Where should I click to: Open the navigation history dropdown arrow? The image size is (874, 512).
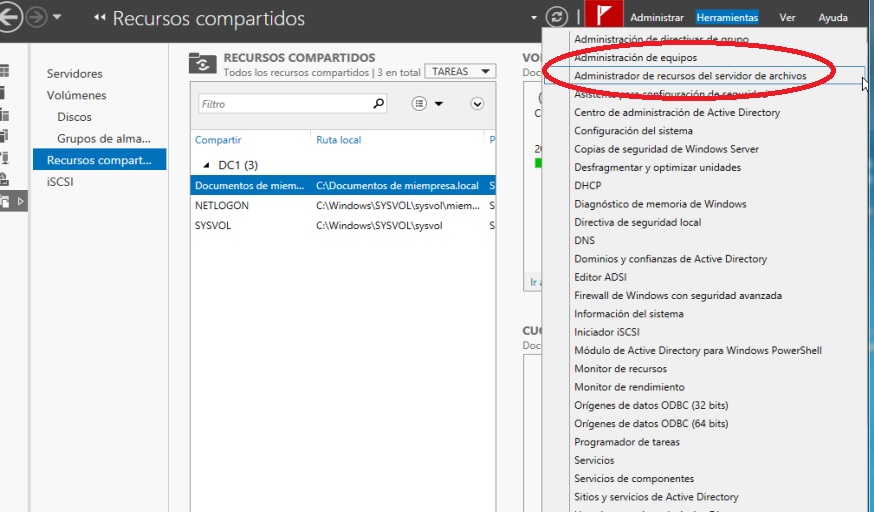56,18
